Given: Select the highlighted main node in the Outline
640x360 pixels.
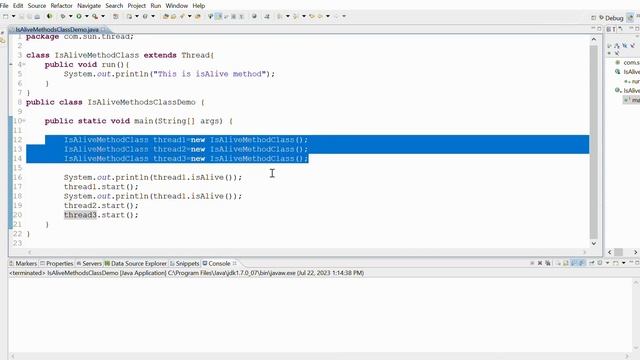Looking at the screenshot, I should point(632,100).
